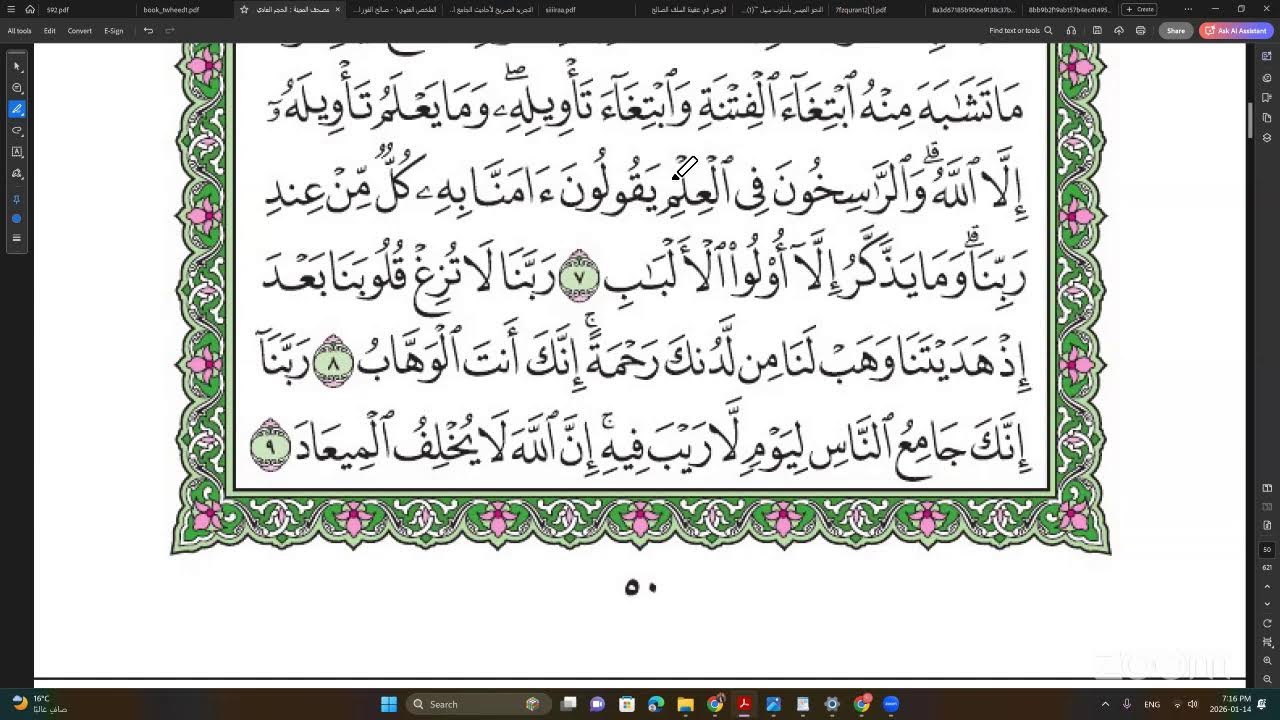The height and width of the screenshot is (720, 1280).
Task: Pick the freehand draw lasso tool
Action: (x=17, y=131)
